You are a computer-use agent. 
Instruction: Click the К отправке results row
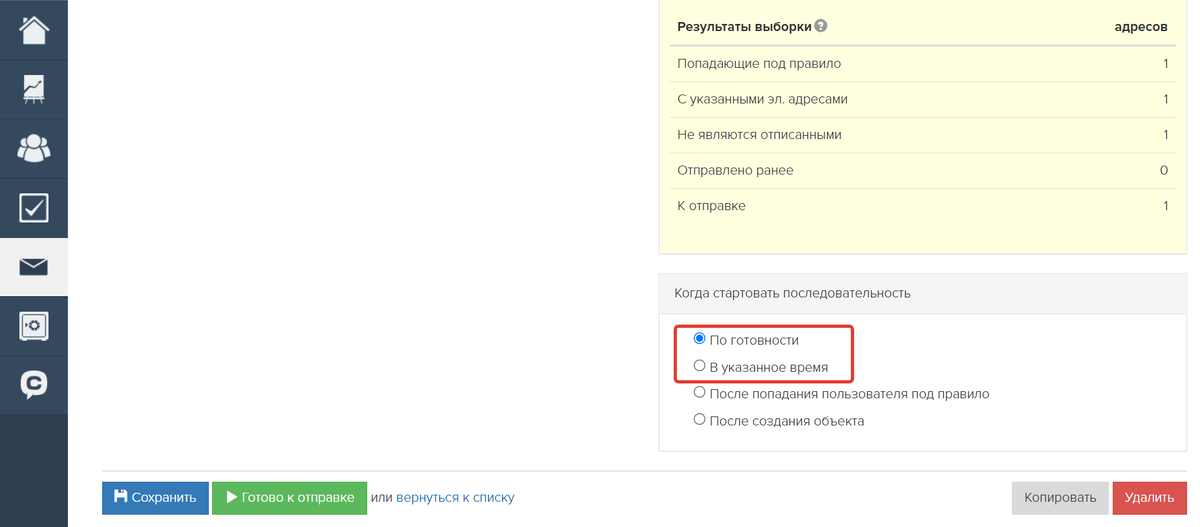[x=923, y=206]
